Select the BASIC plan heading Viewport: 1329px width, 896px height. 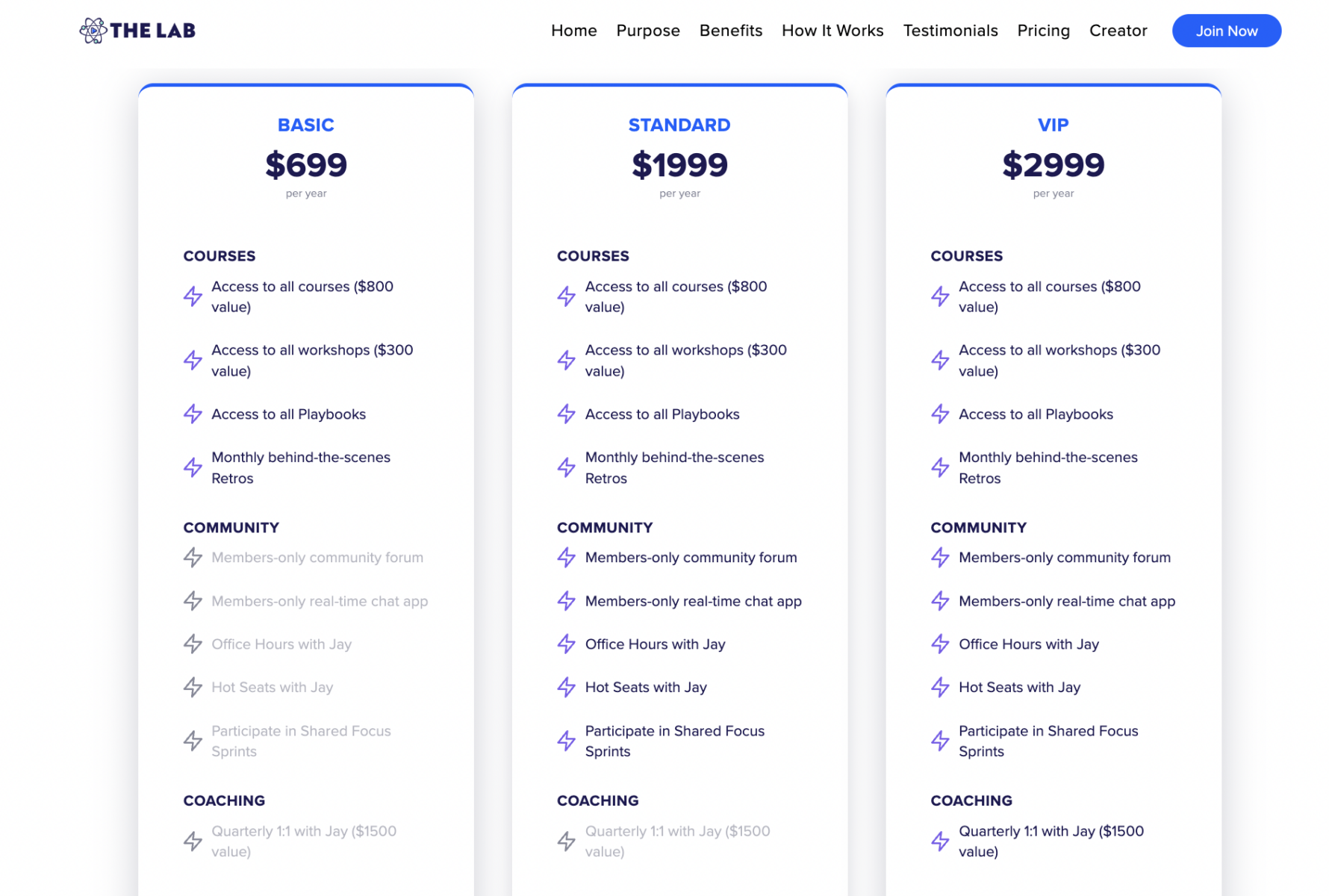[305, 125]
